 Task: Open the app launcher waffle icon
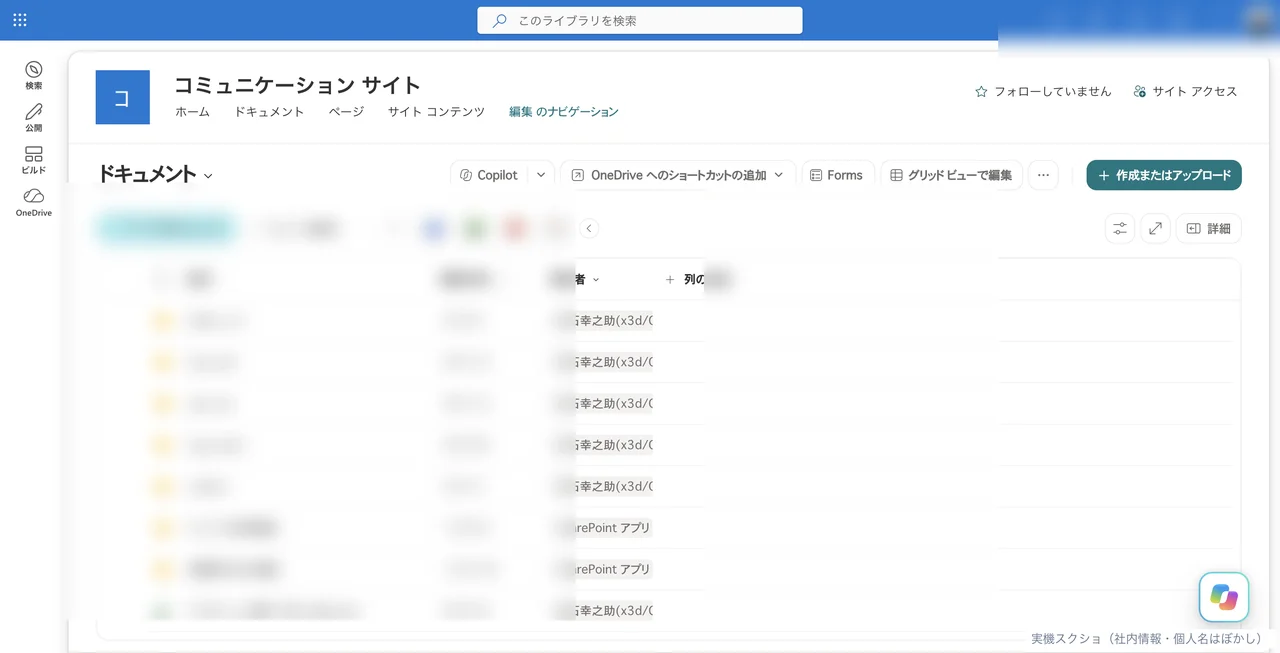point(20,20)
